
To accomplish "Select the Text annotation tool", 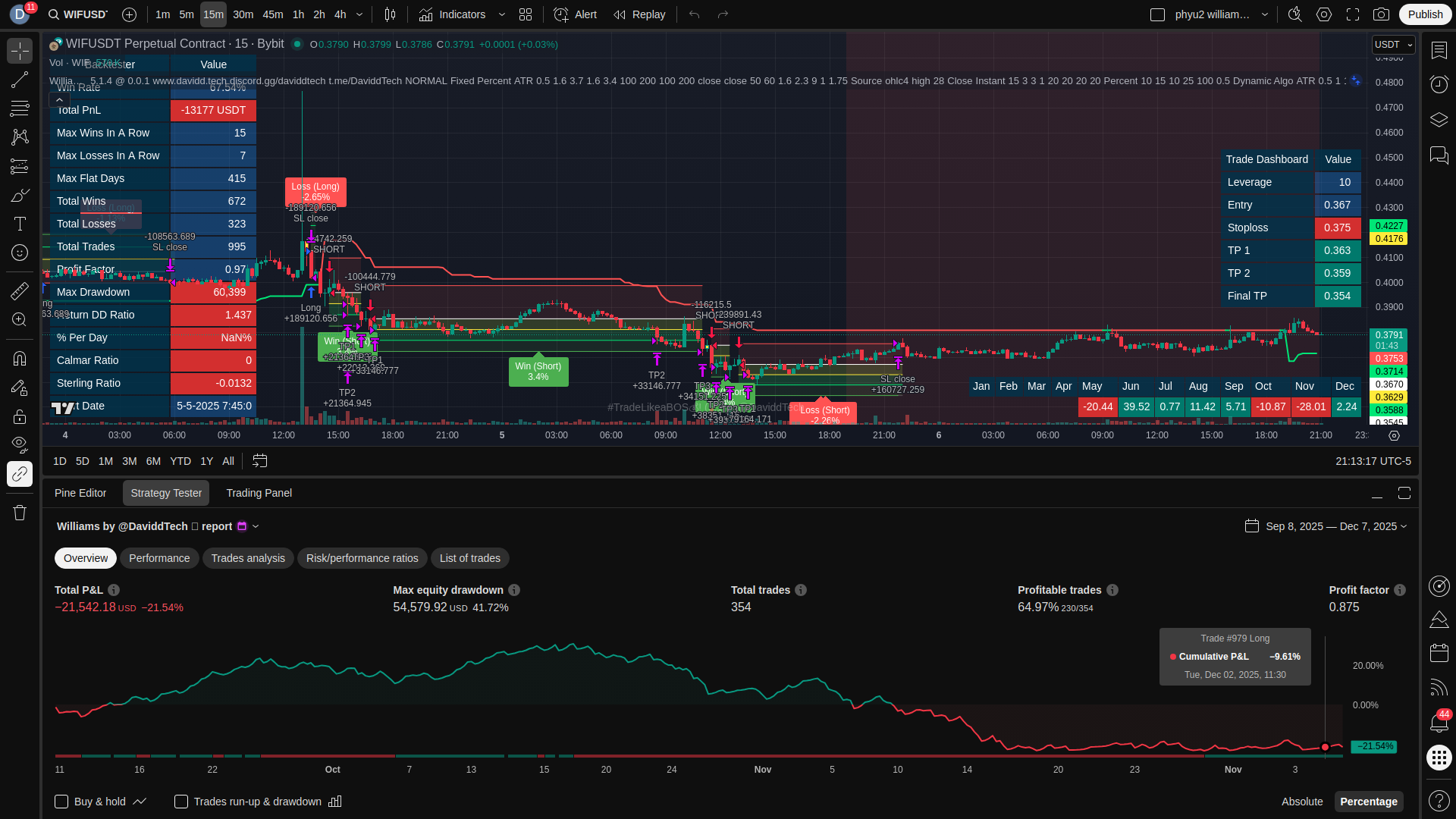I will pos(20,224).
